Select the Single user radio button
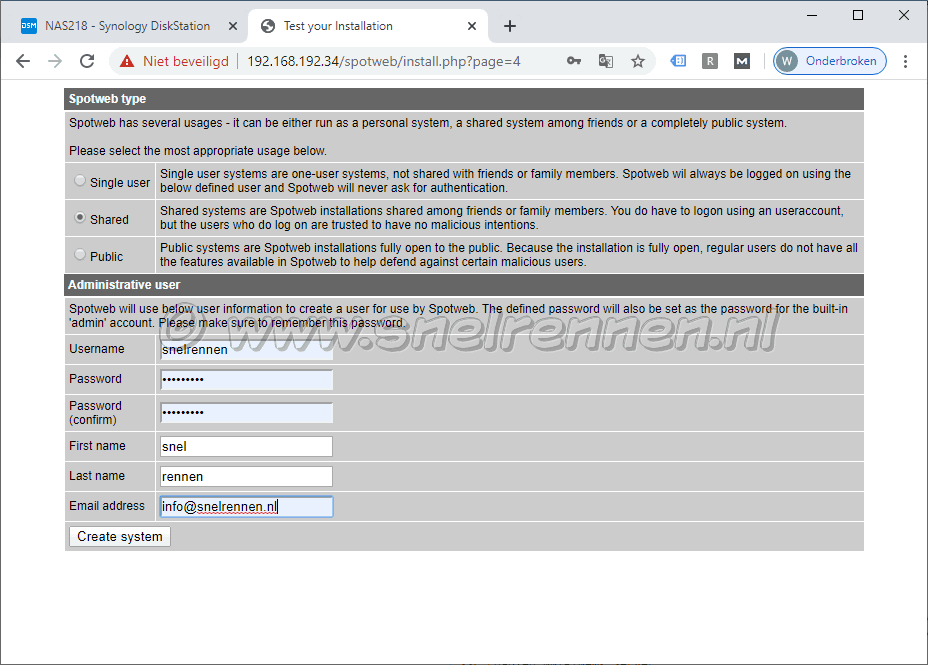 (x=80, y=180)
